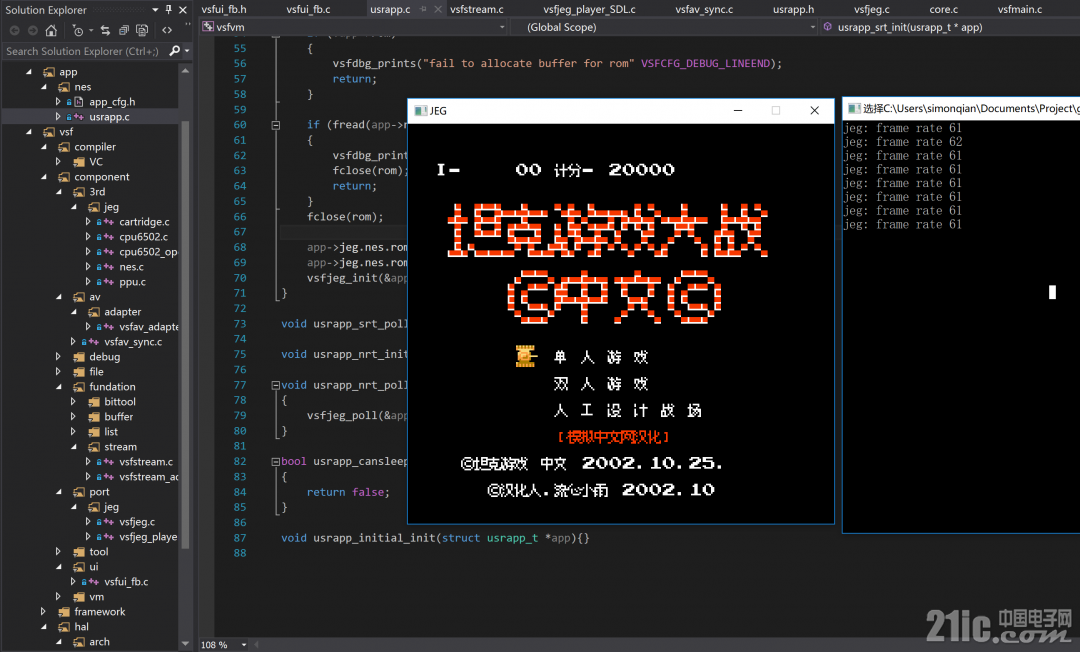Select vsfui_fb.c in Solution Explorer tree
The width and height of the screenshot is (1080, 652).
[x=126, y=581]
